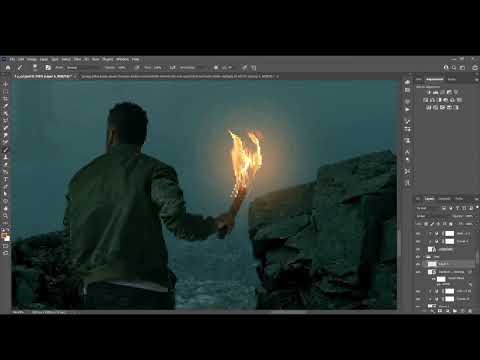Add a Levels adjustment
Viewport: 480px width, 360px height.
click(435, 92)
